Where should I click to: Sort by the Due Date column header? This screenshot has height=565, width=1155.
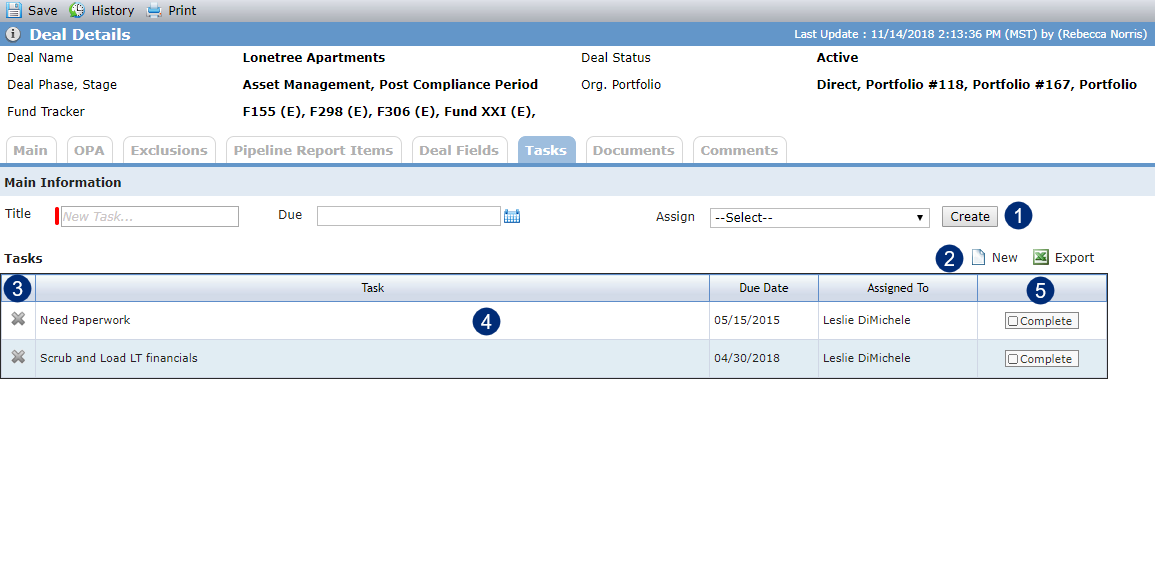pos(764,288)
